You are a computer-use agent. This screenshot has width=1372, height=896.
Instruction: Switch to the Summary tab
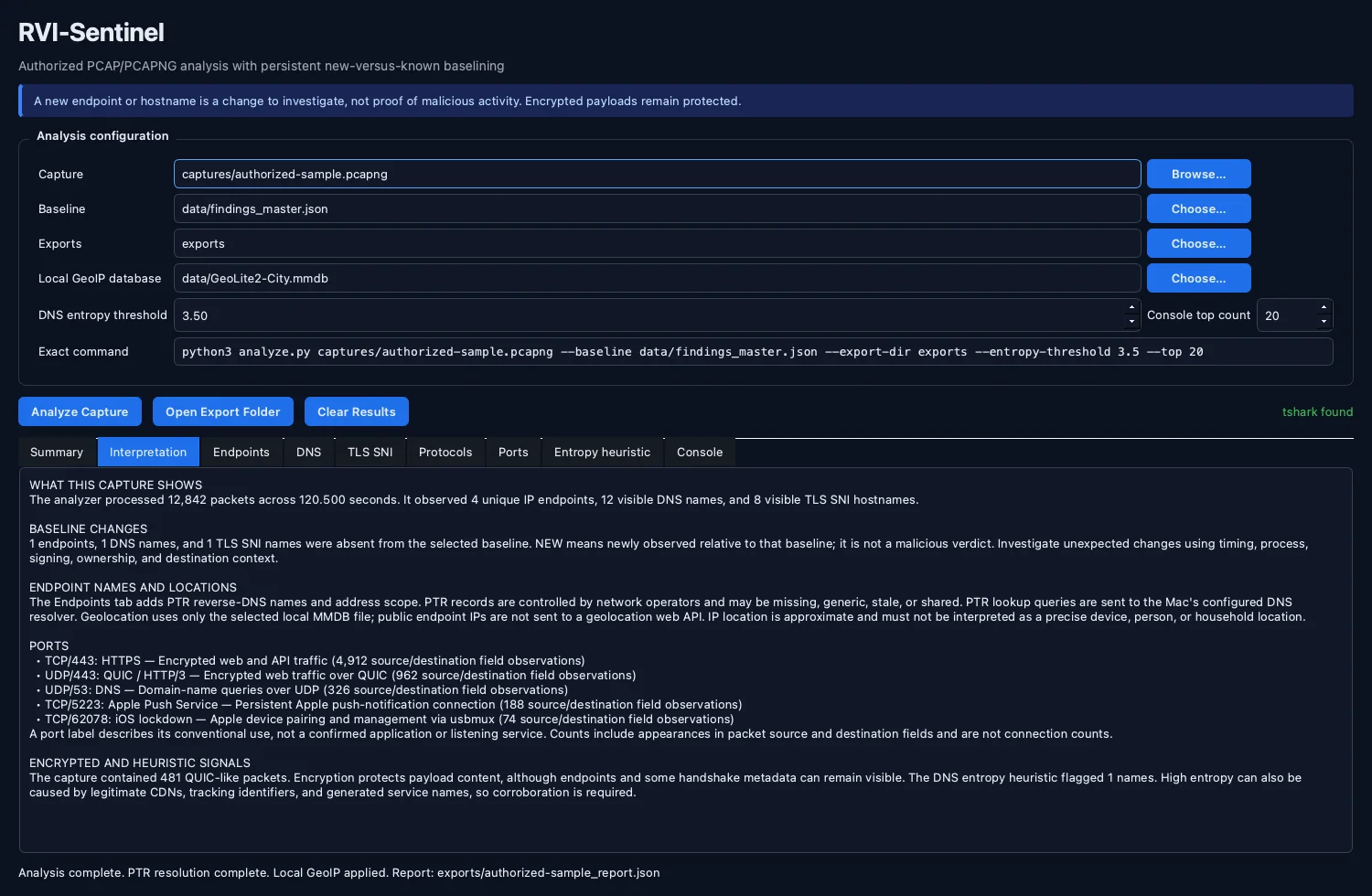pyautogui.click(x=57, y=452)
